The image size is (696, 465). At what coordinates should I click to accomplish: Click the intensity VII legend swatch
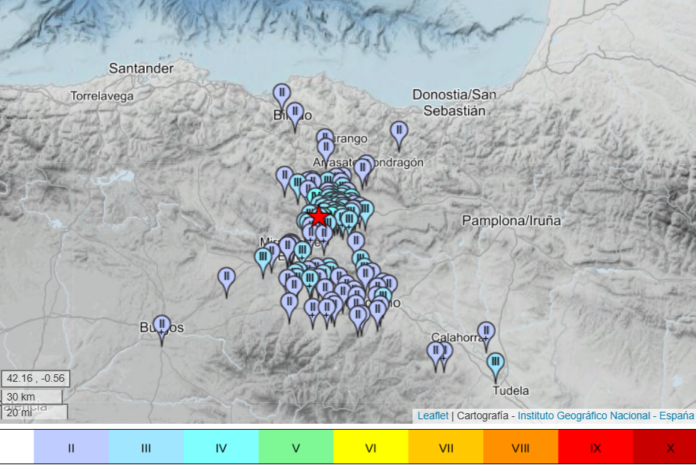446,448
